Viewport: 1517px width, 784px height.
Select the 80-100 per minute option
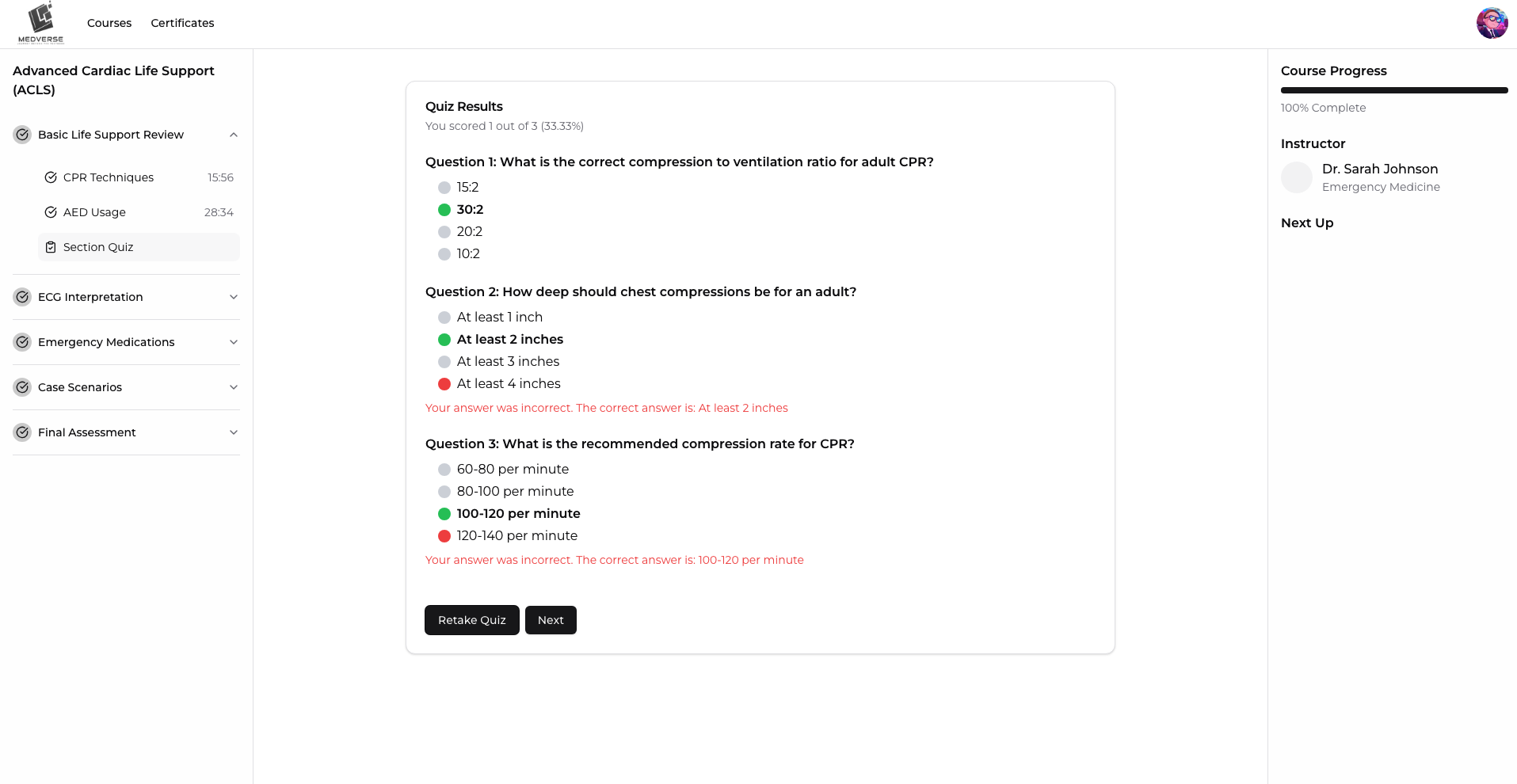(x=444, y=492)
